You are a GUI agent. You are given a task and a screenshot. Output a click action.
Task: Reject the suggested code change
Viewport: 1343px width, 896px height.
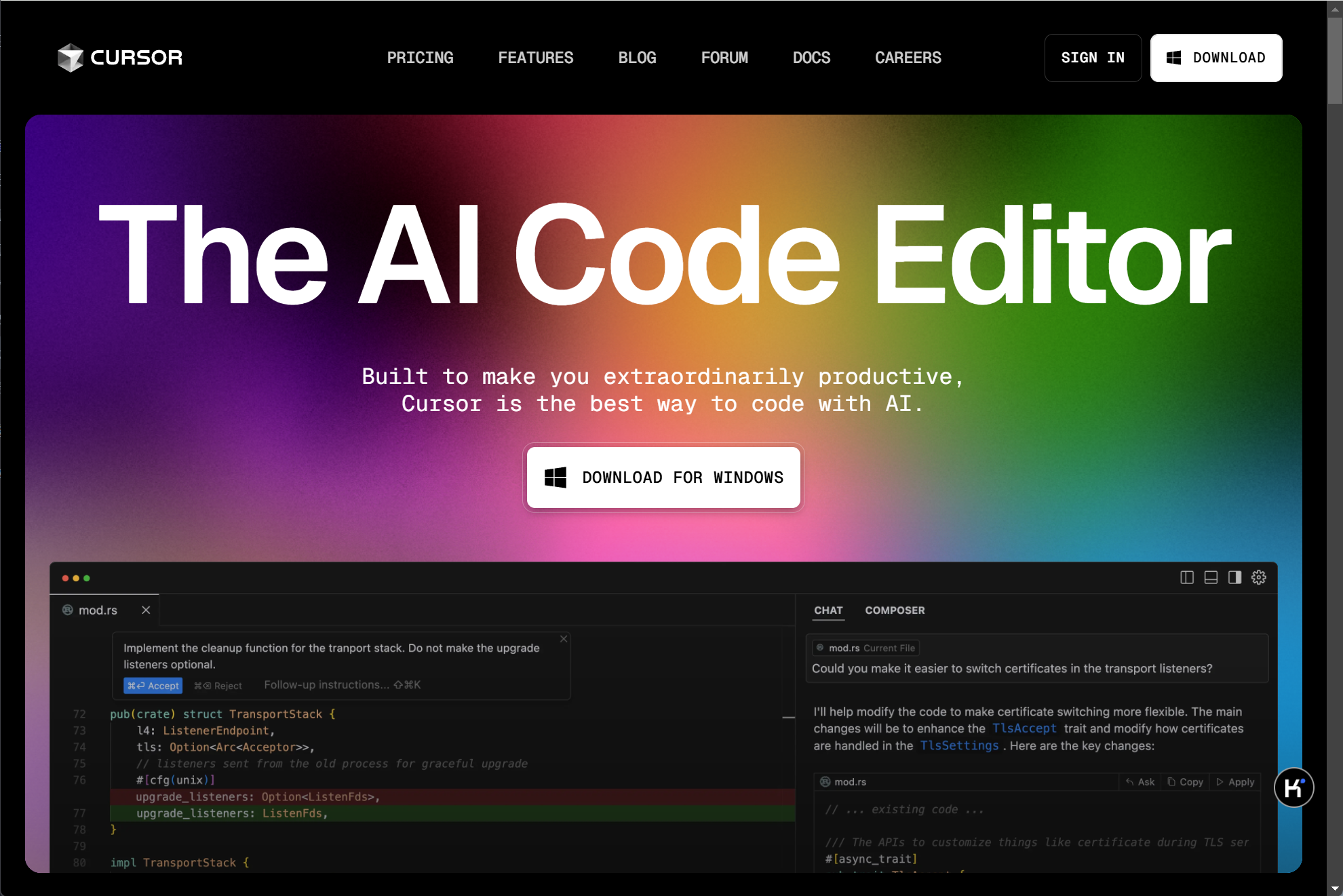[218, 686]
